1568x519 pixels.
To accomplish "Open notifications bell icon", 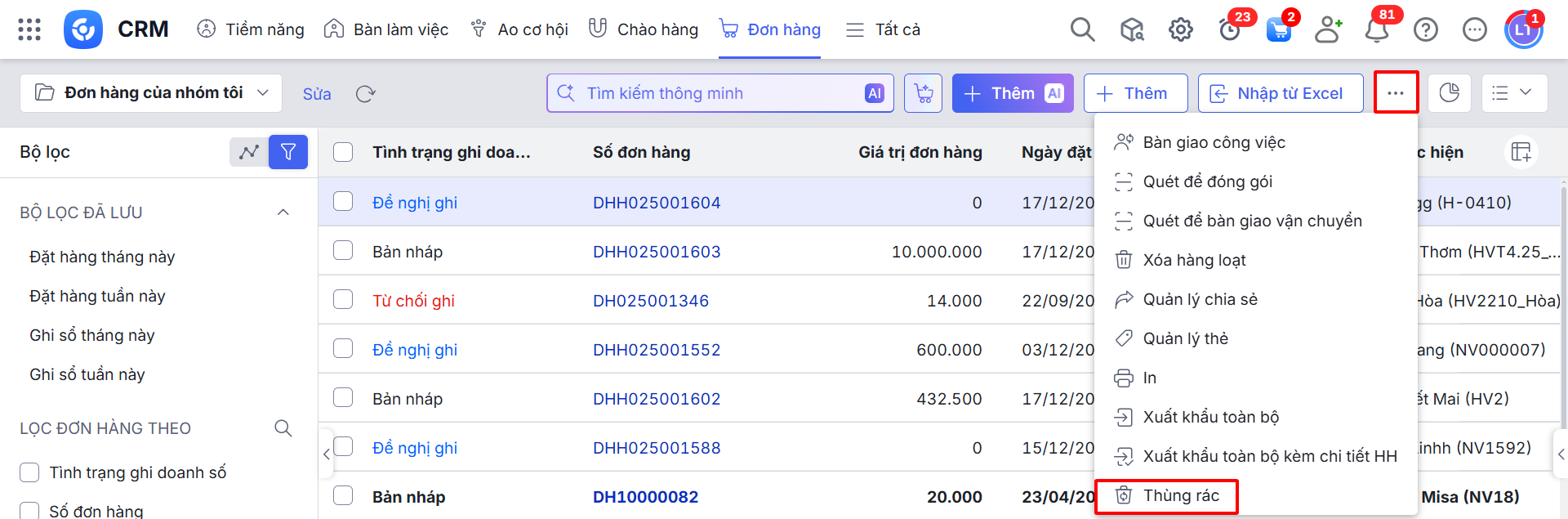I will tap(1377, 30).
